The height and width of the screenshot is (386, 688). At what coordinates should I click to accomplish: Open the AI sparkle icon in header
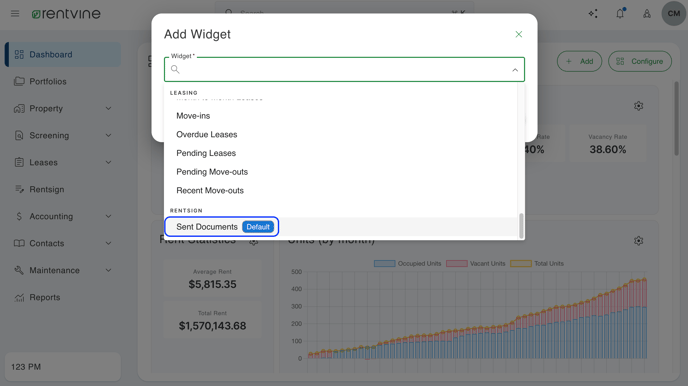coord(593,14)
